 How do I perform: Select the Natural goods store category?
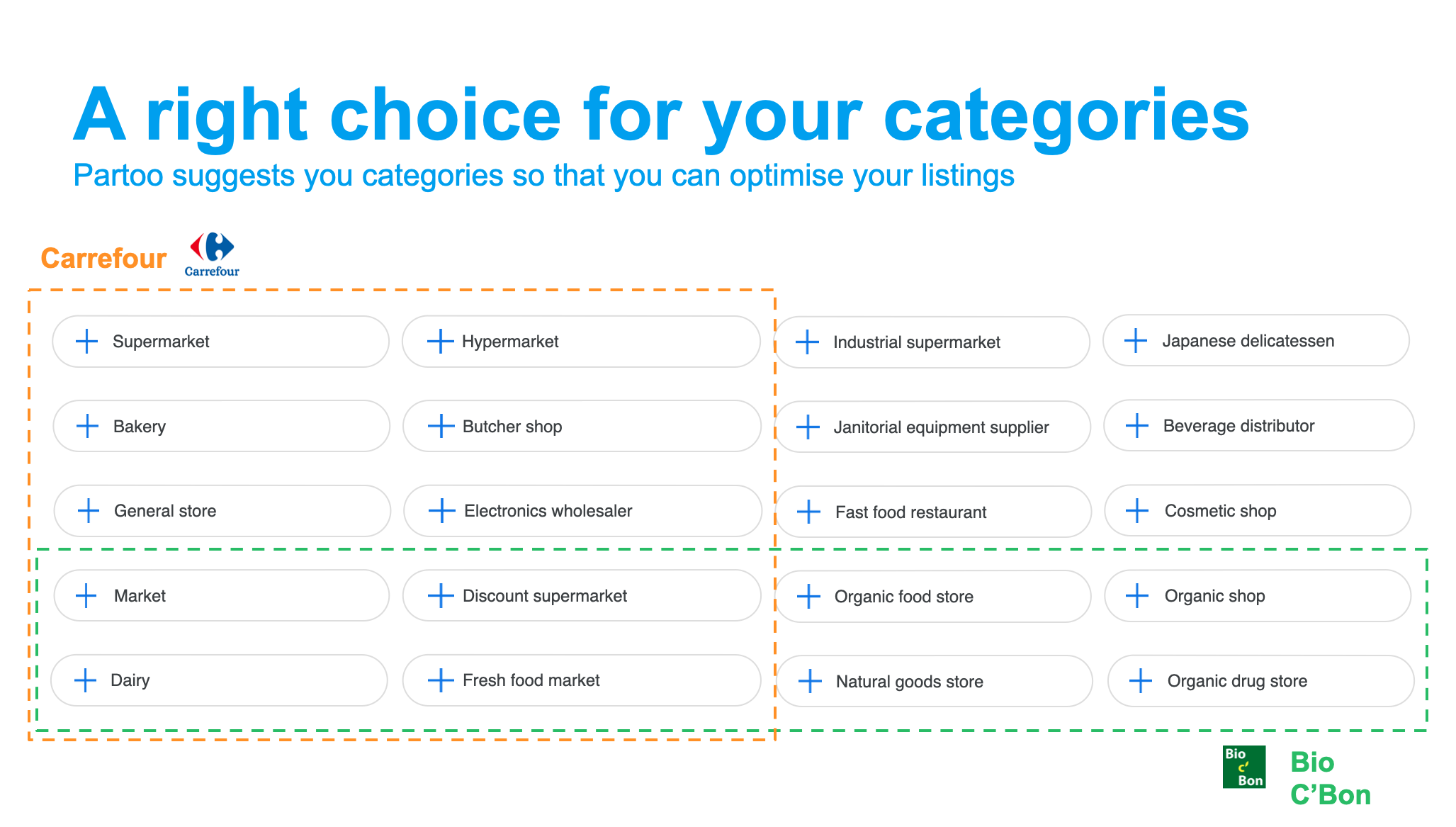click(x=935, y=681)
